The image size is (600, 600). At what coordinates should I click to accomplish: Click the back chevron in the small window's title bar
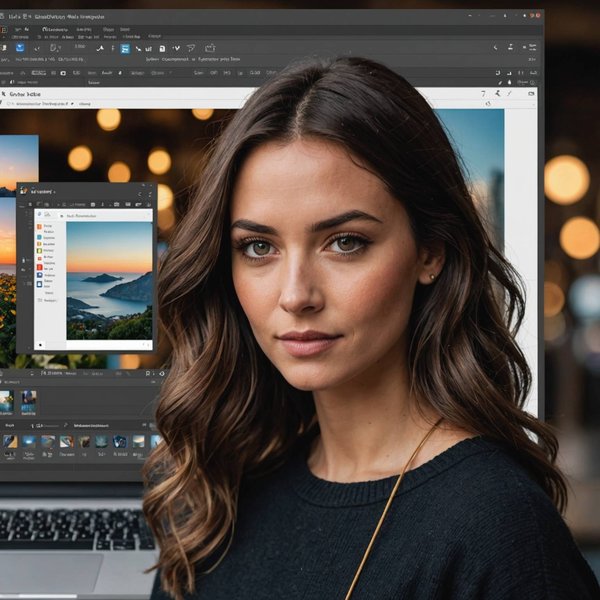click(140, 194)
